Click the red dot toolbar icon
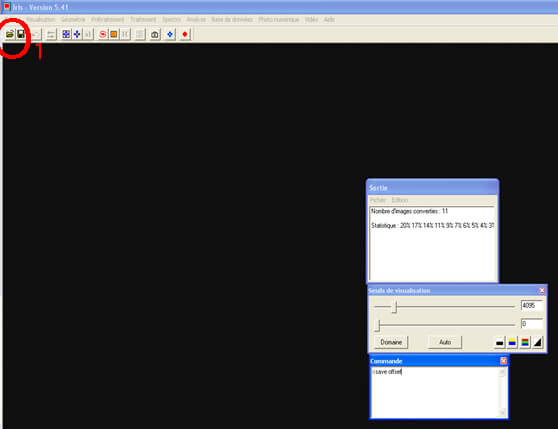Image resolution: width=558 pixels, height=429 pixels. tap(185, 34)
